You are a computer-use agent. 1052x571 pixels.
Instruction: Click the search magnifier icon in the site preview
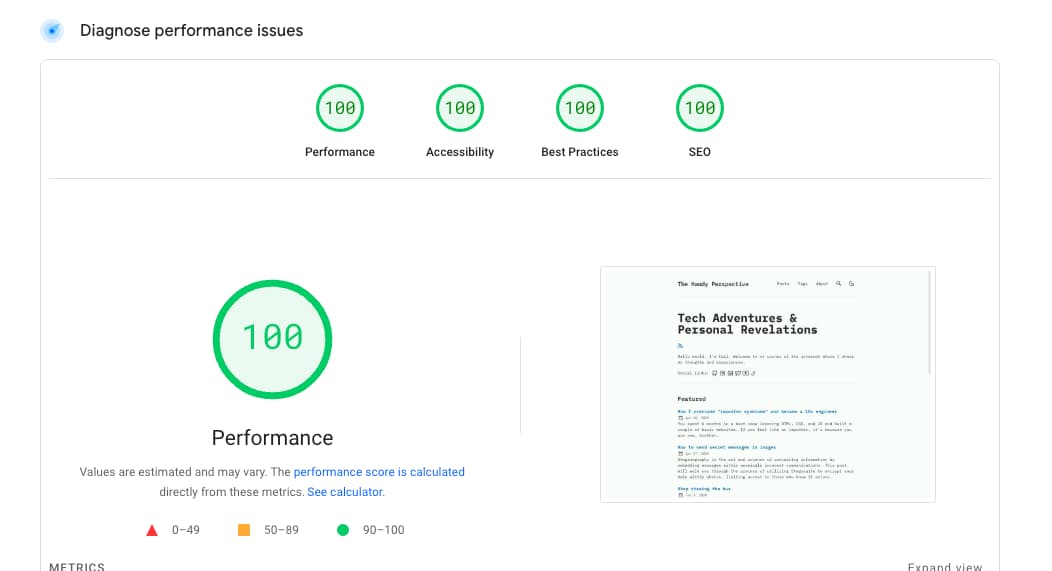click(838, 284)
